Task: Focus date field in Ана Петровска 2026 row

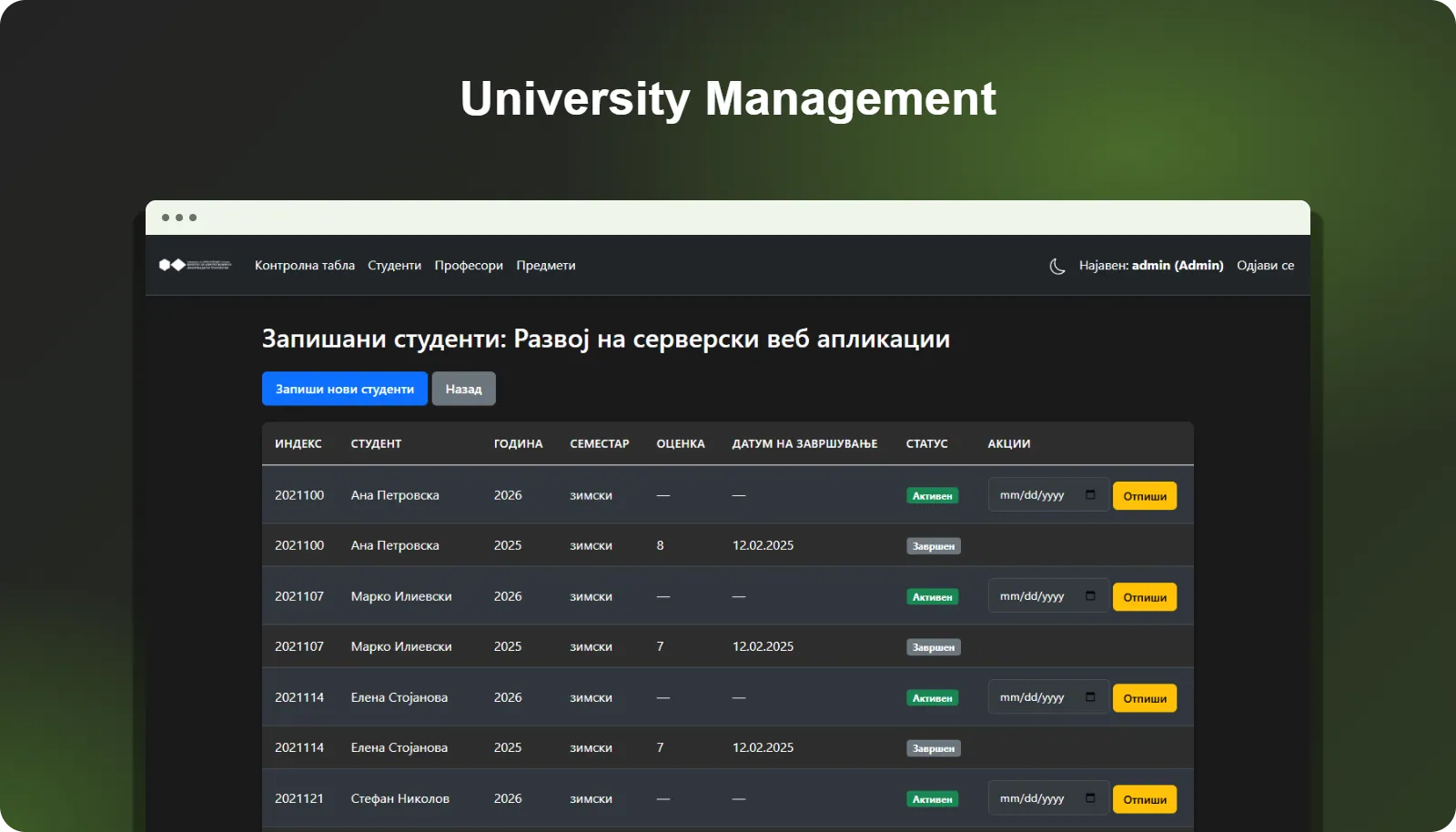Action: [x=1048, y=494]
